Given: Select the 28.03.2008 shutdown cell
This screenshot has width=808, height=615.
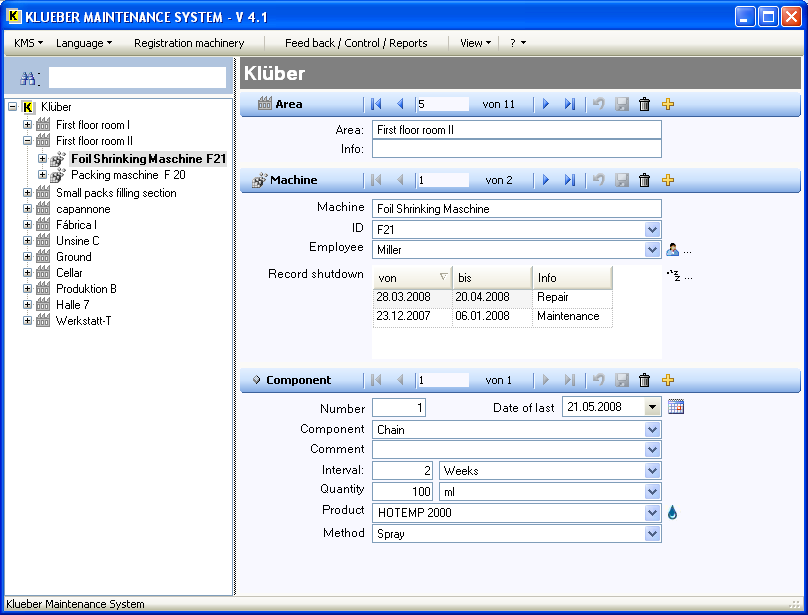Looking at the screenshot, I should [413, 297].
